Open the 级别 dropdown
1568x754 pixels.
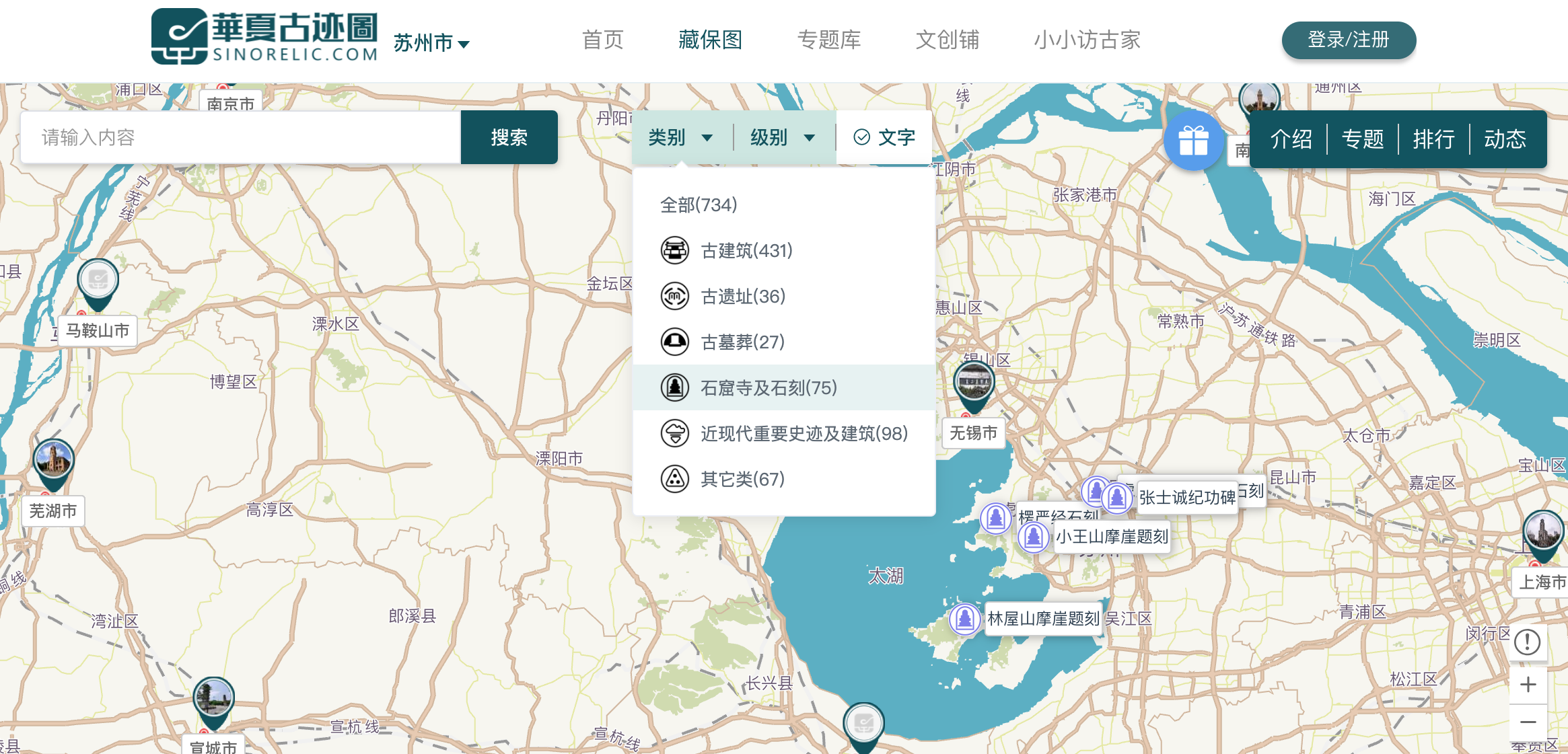(x=782, y=138)
